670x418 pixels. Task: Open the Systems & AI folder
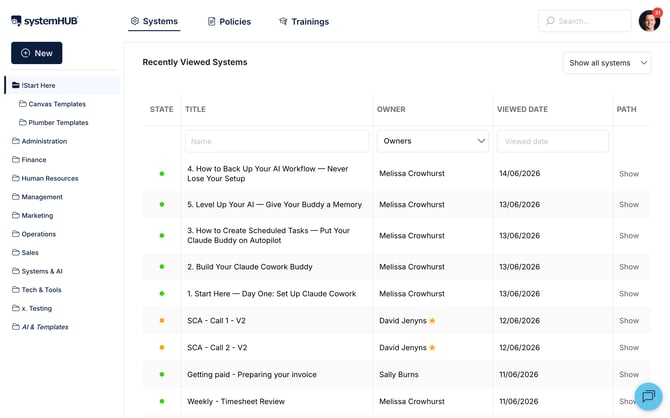pyautogui.click(x=37, y=271)
